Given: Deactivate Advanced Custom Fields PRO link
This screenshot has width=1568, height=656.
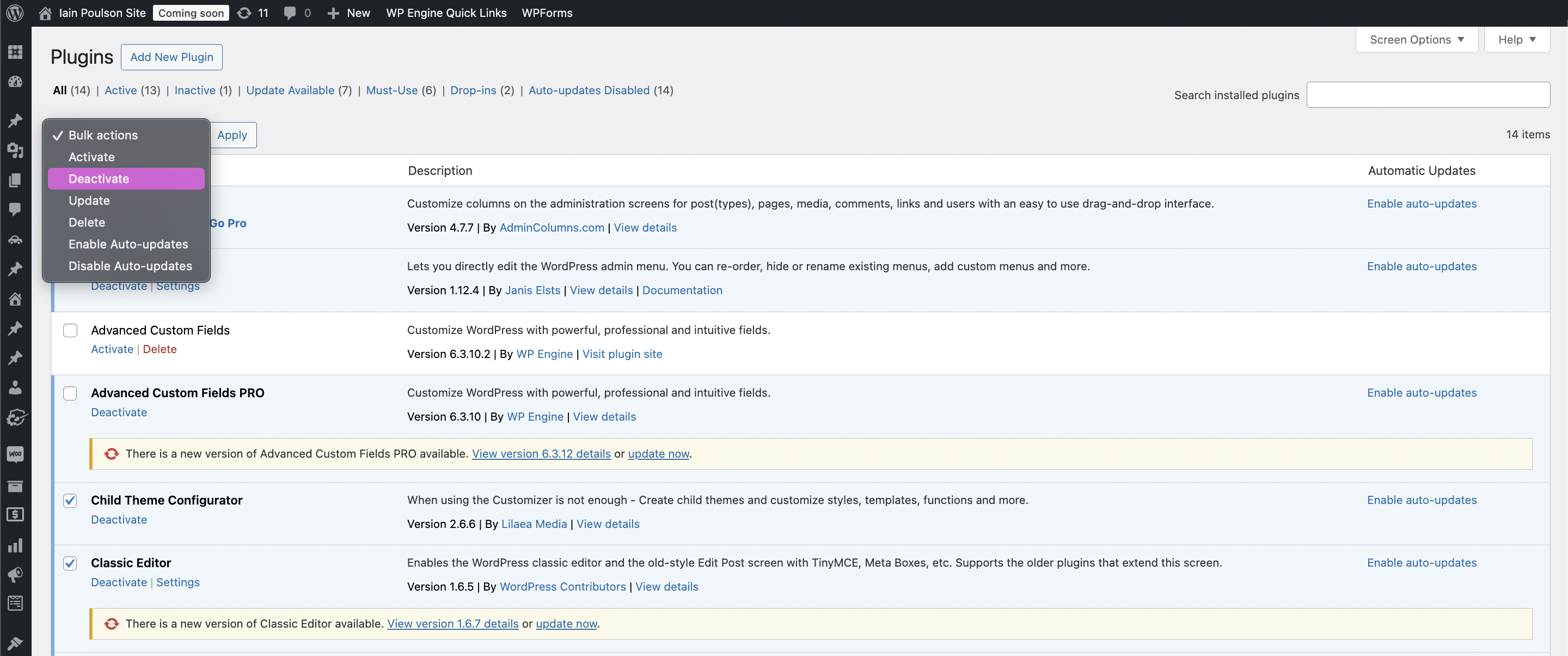Looking at the screenshot, I should tap(119, 412).
